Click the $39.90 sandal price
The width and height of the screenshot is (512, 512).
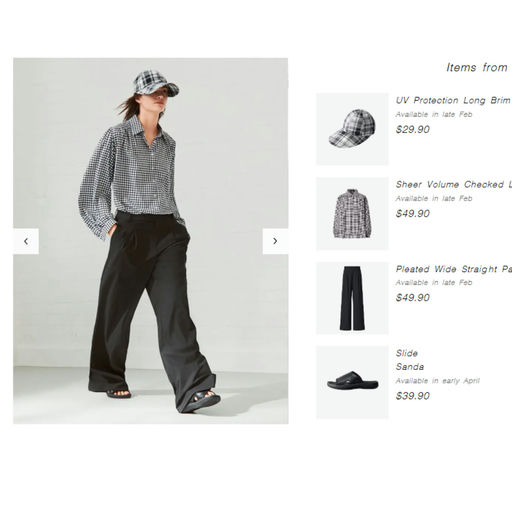[413, 396]
